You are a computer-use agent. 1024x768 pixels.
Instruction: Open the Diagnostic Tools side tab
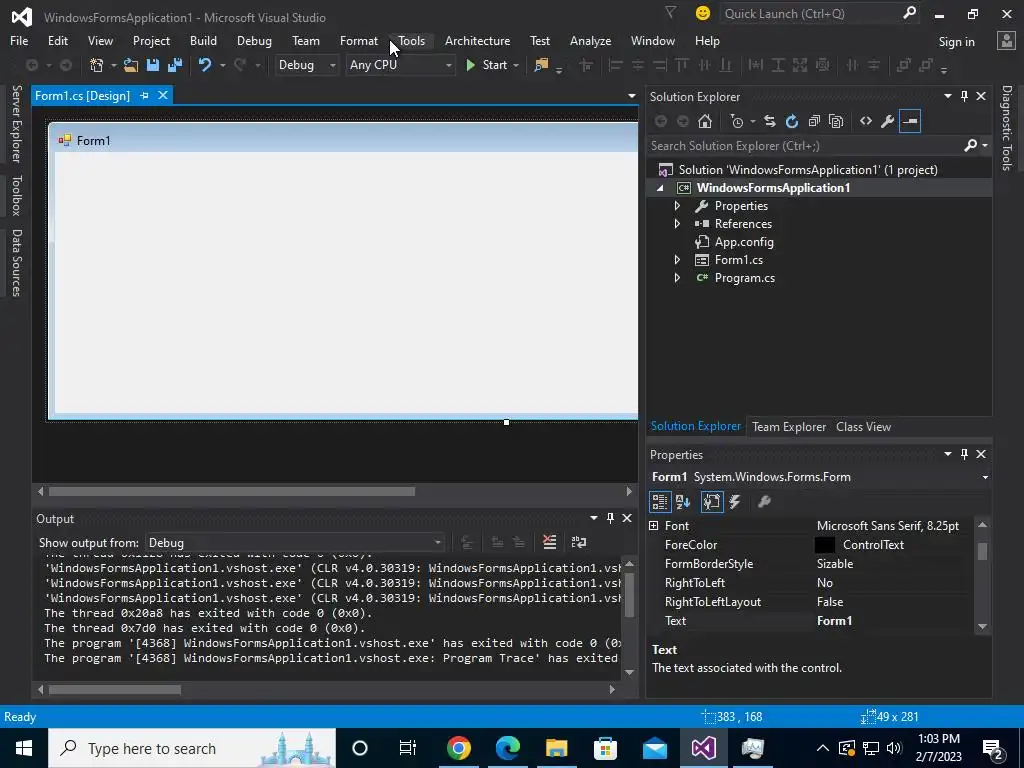tap(1007, 127)
